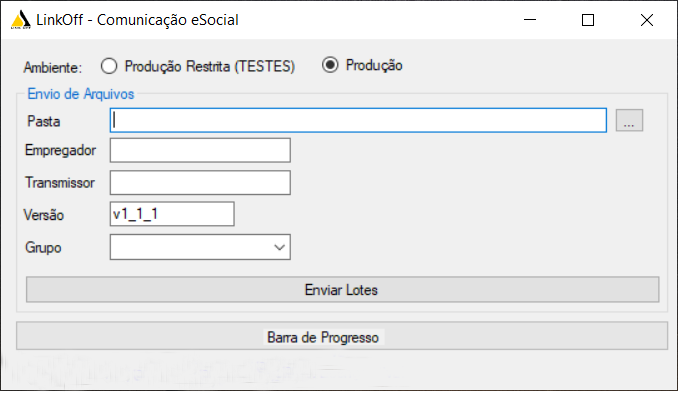The image size is (678, 400).
Task: Click the Envio de Arquivos group heading
Action: [x=81, y=94]
